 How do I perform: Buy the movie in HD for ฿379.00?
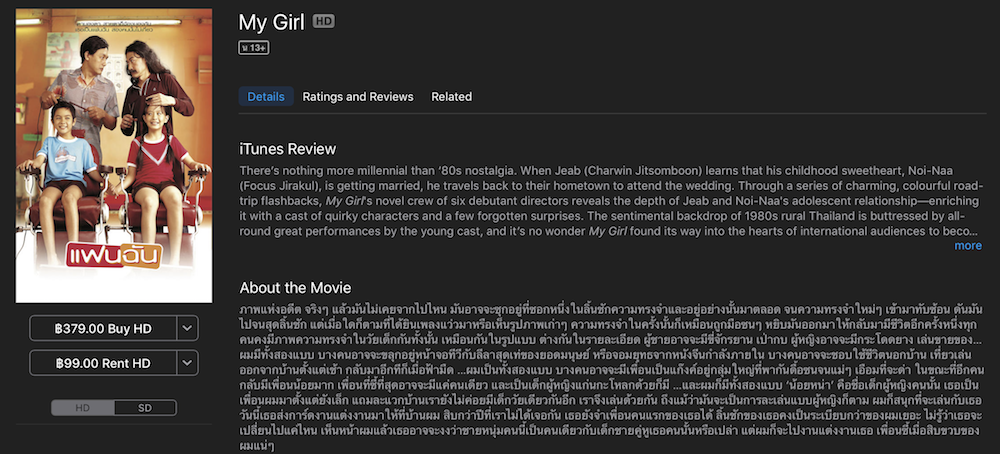(102, 328)
